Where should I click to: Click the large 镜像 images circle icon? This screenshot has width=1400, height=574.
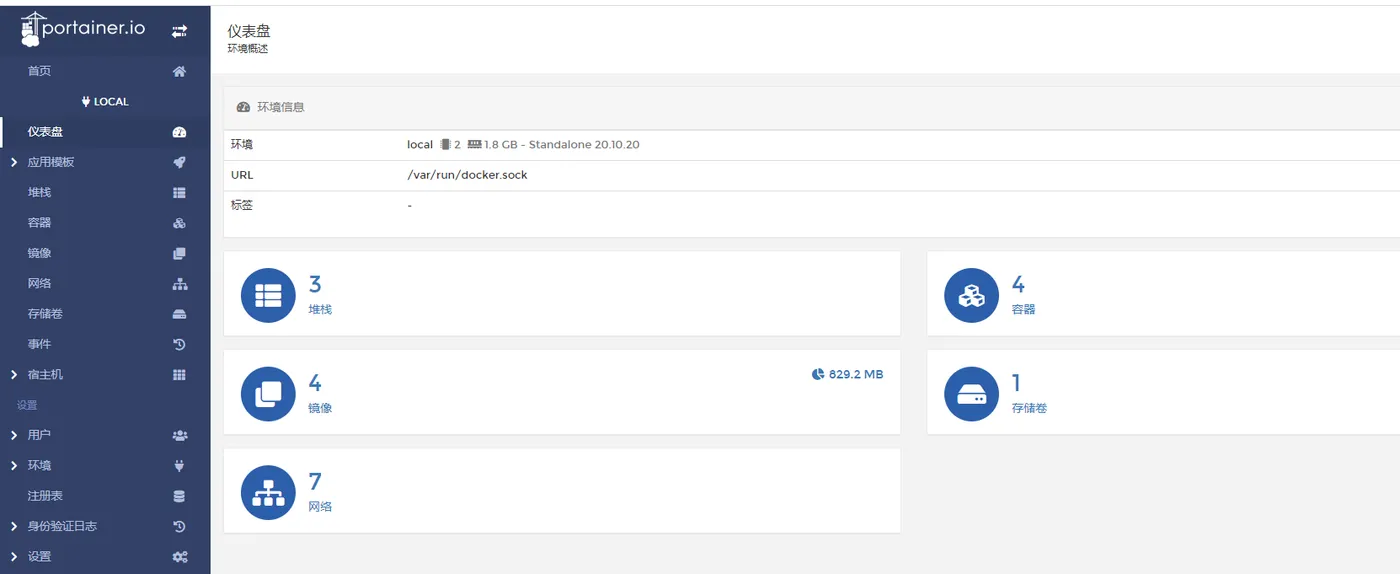coord(268,394)
